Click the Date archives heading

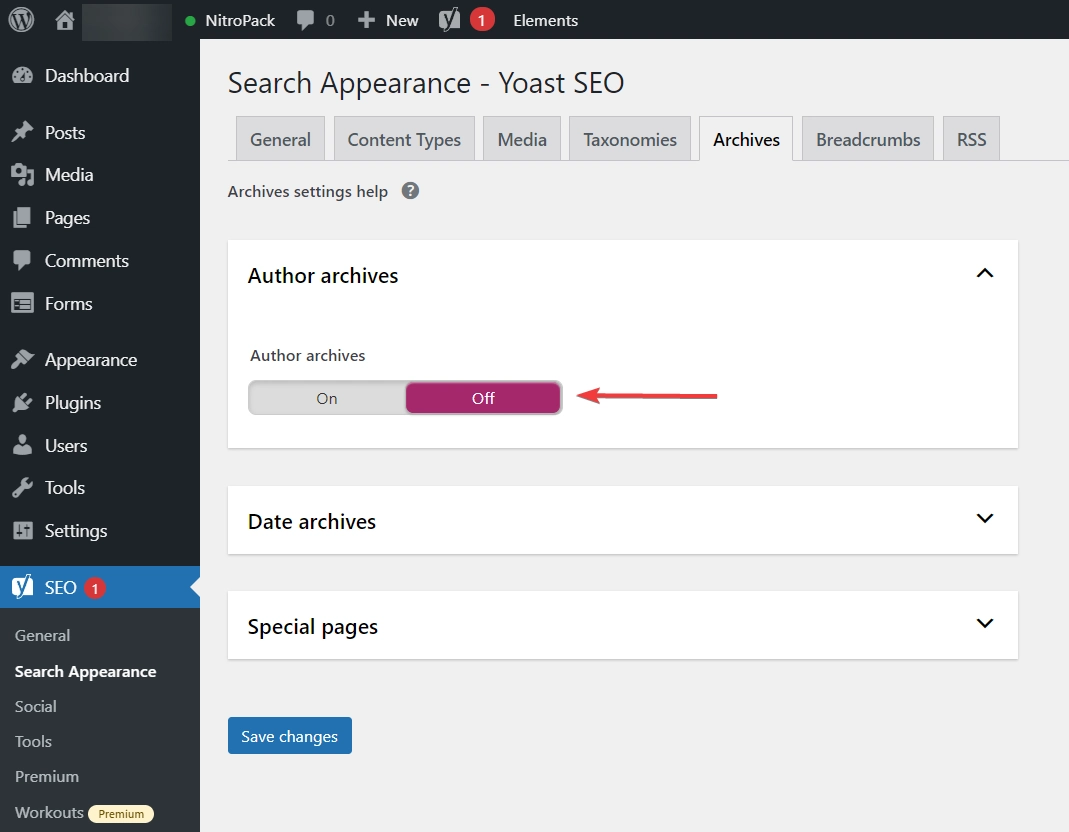pos(312,522)
